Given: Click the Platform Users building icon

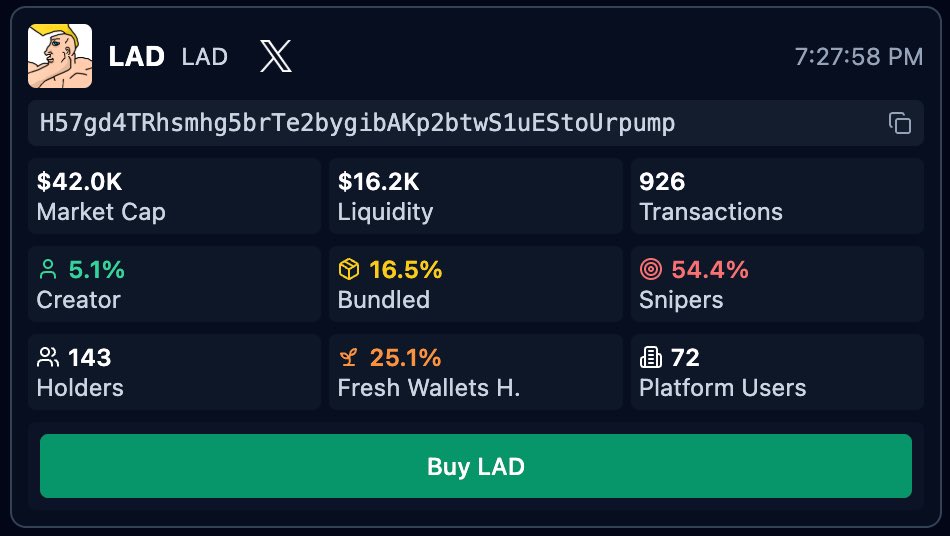Looking at the screenshot, I should coord(651,358).
